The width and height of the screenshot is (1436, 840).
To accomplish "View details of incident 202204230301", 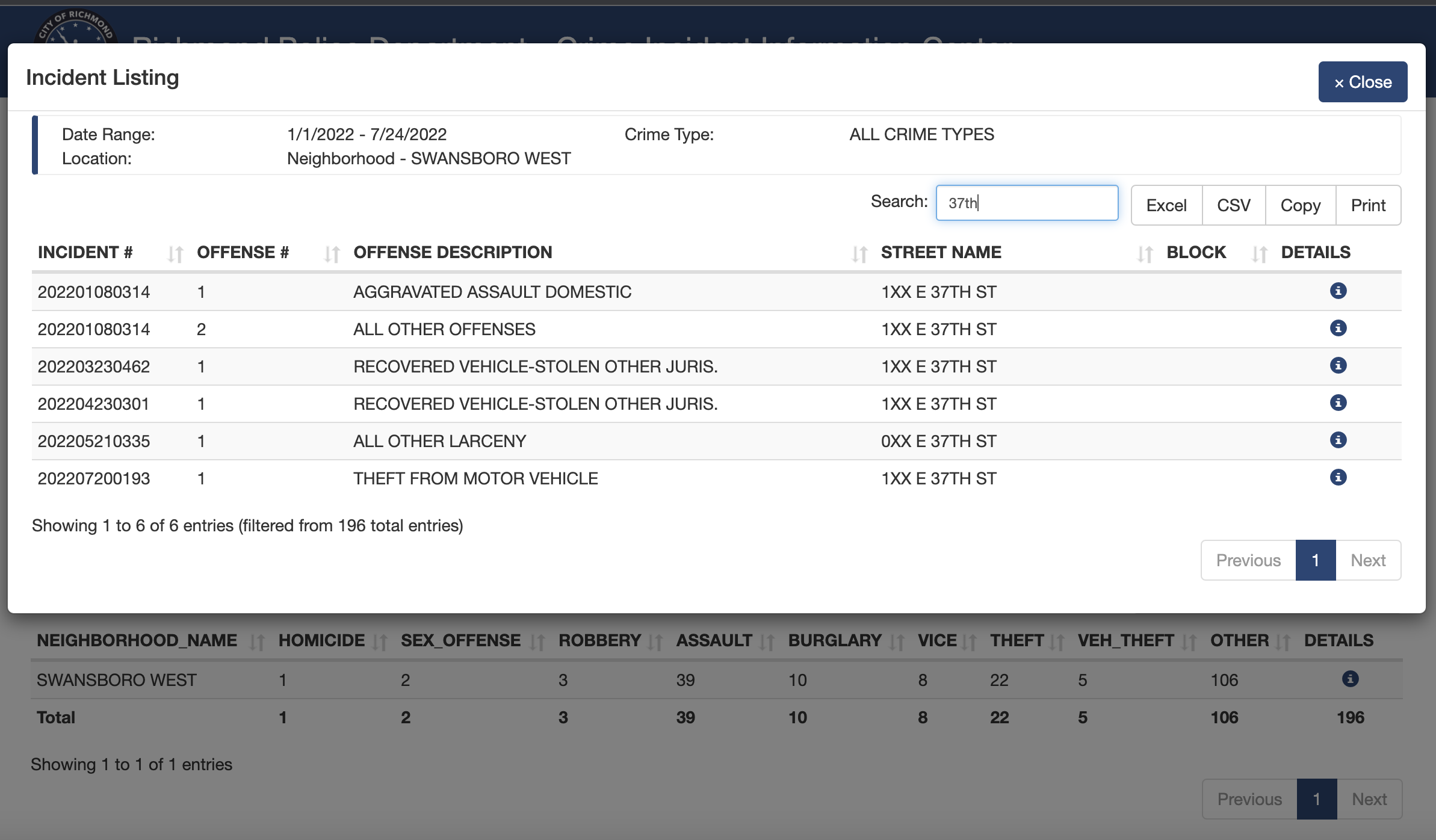I will click(1338, 403).
